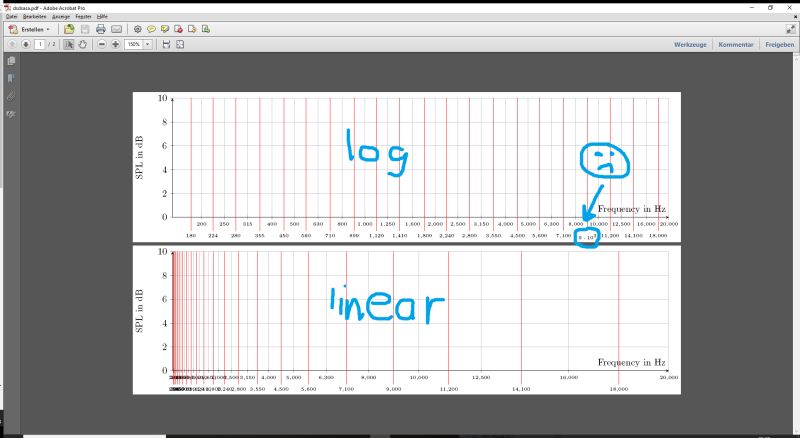Print the document with the printer icon
Viewport: 800px width, 438px height.
coord(101,29)
